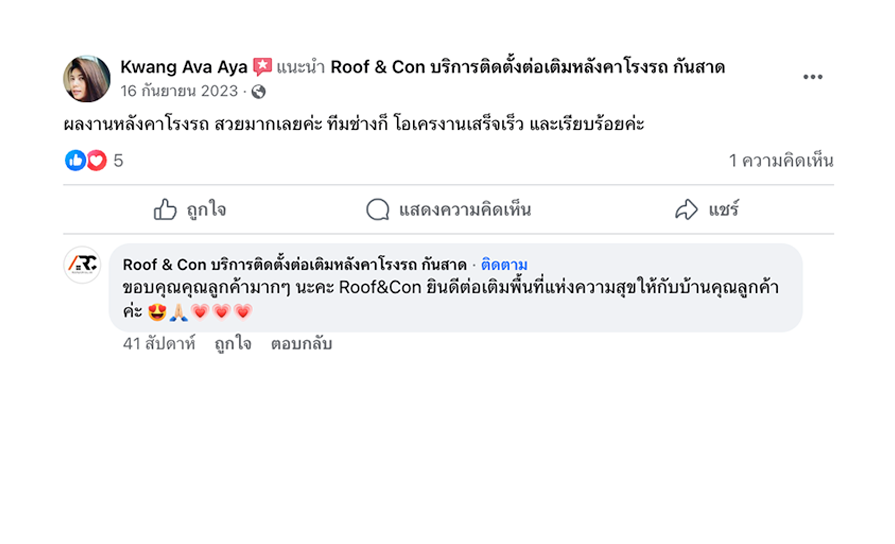Share the post using แชร์

(x=706, y=210)
